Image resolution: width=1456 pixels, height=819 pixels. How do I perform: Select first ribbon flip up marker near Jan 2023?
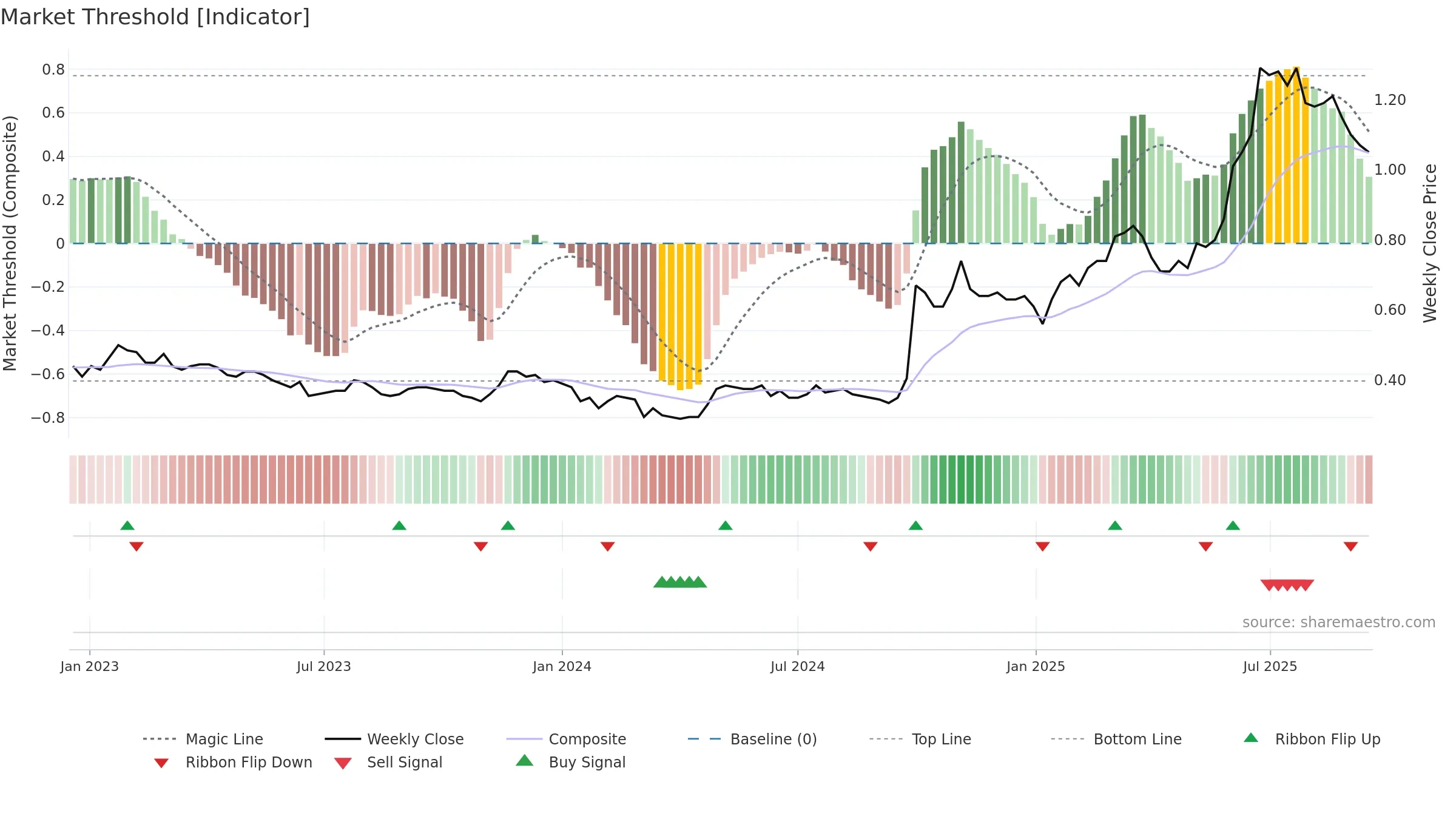[127, 525]
